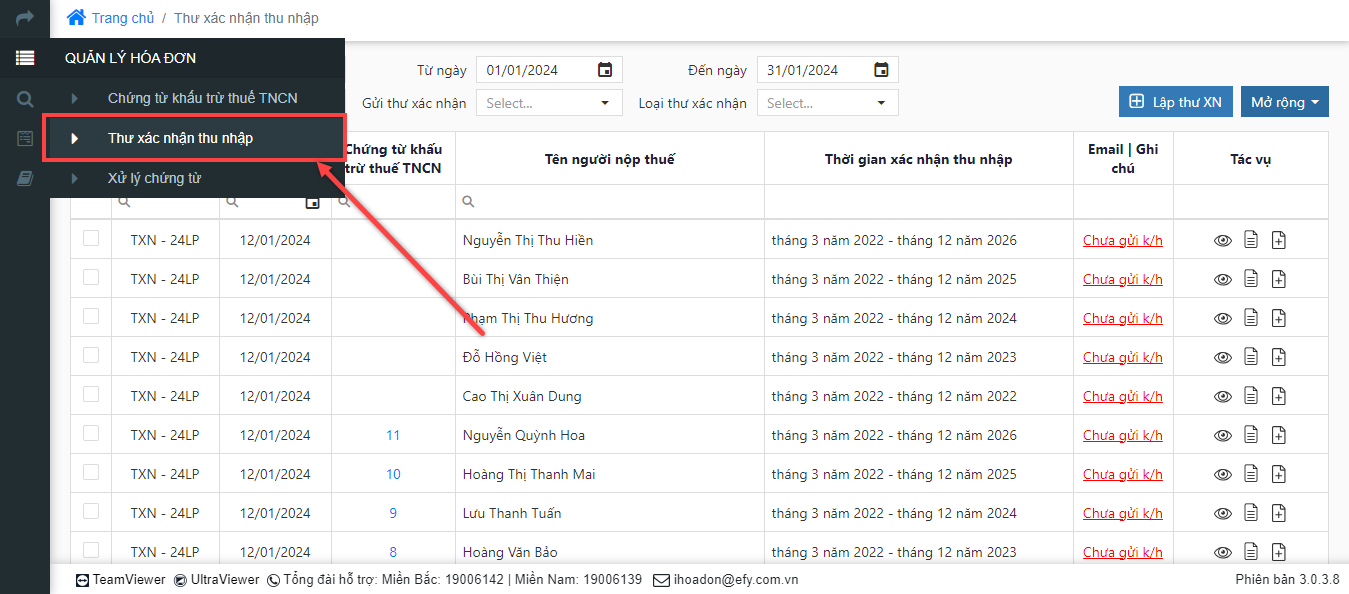
Task: Select Chứng từ khấu trừ thuế TNCN menu item
Action: tap(202, 98)
